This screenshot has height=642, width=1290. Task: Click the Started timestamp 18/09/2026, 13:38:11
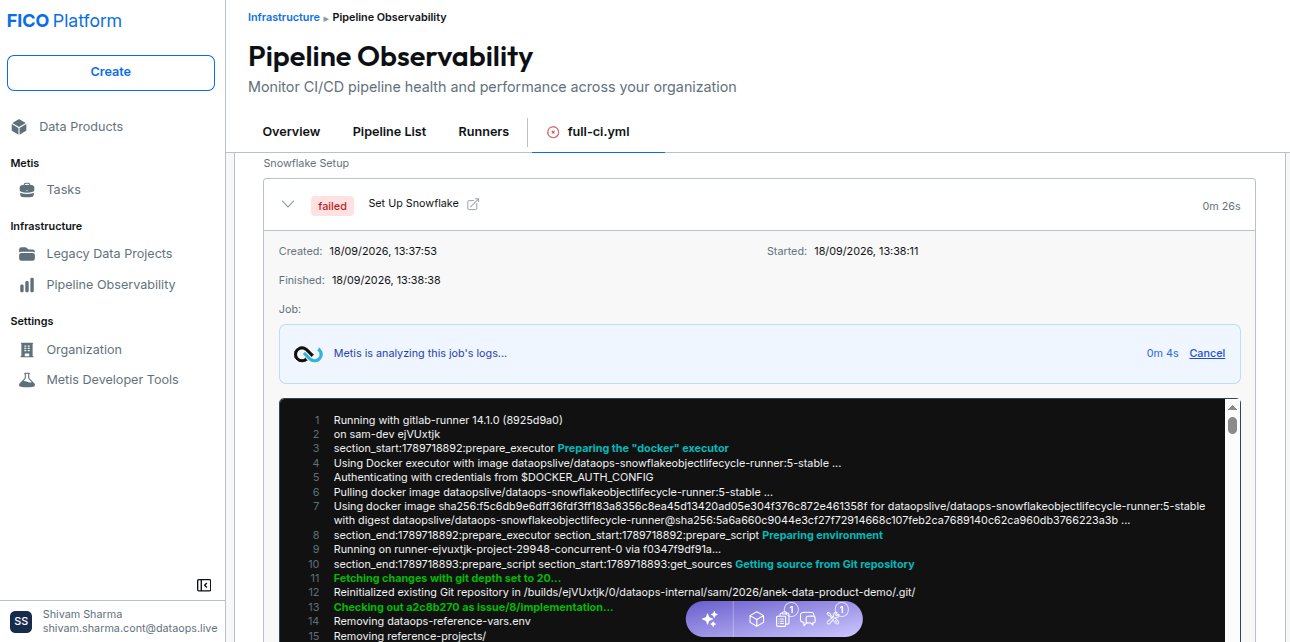[x=866, y=251]
